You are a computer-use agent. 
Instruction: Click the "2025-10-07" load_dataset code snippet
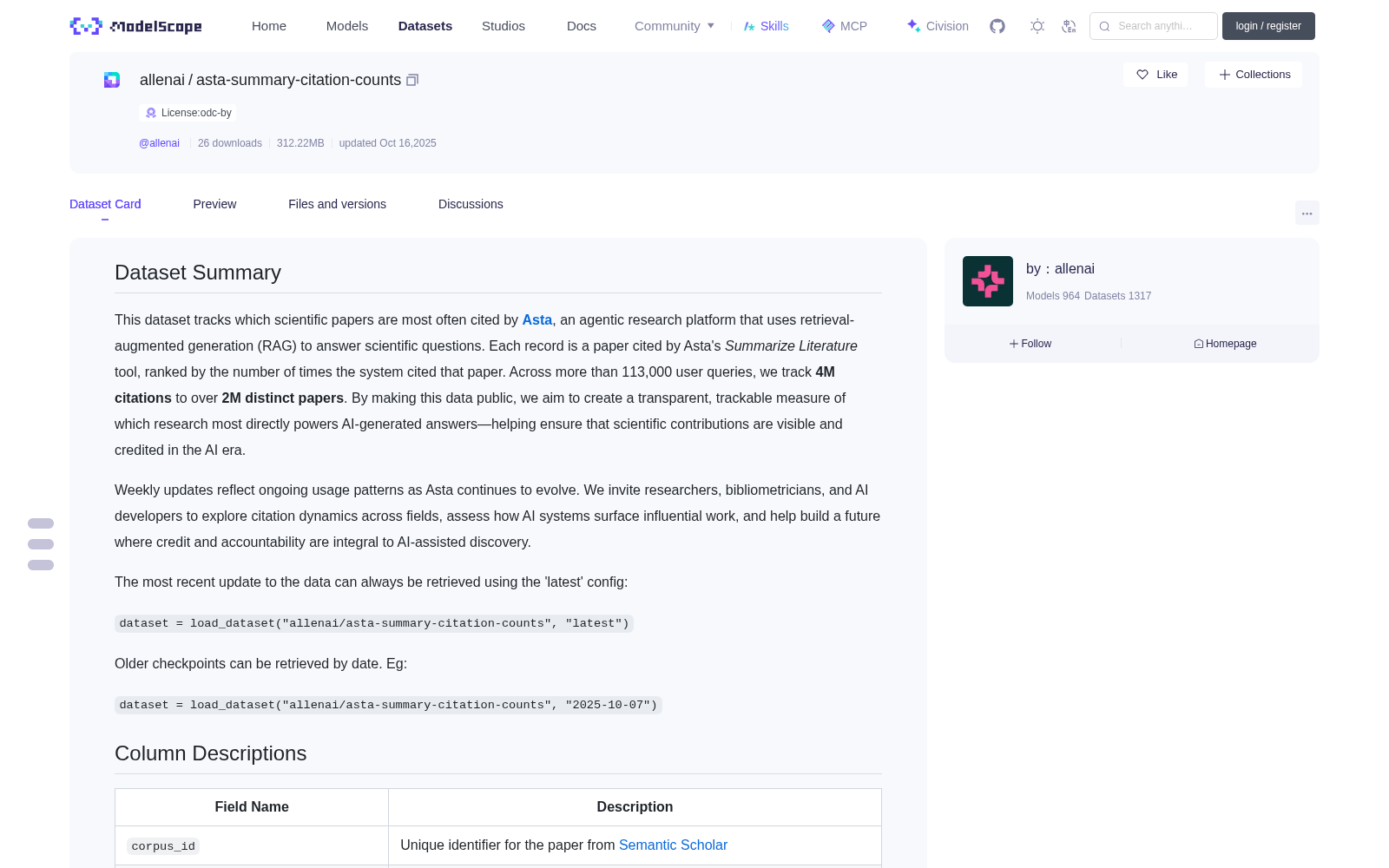click(388, 705)
